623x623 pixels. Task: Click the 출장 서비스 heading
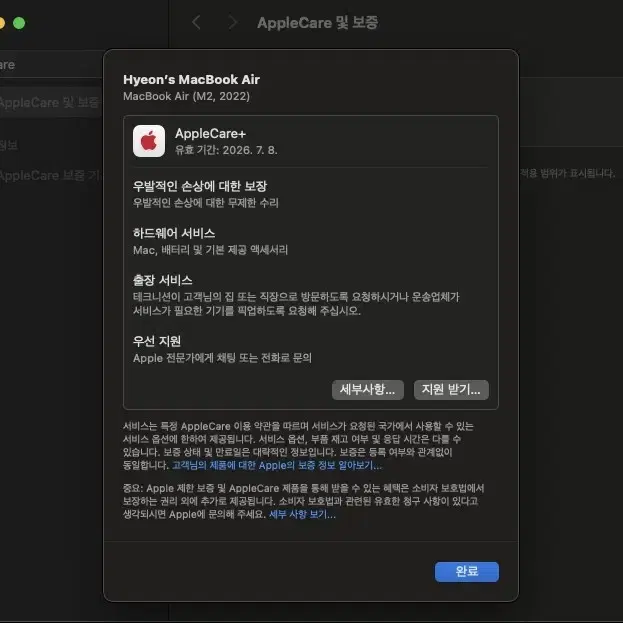point(163,280)
